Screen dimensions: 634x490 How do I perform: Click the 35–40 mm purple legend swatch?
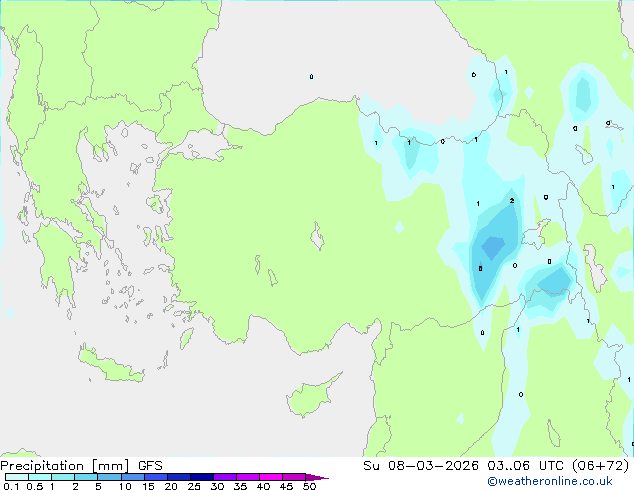coord(247,477)
